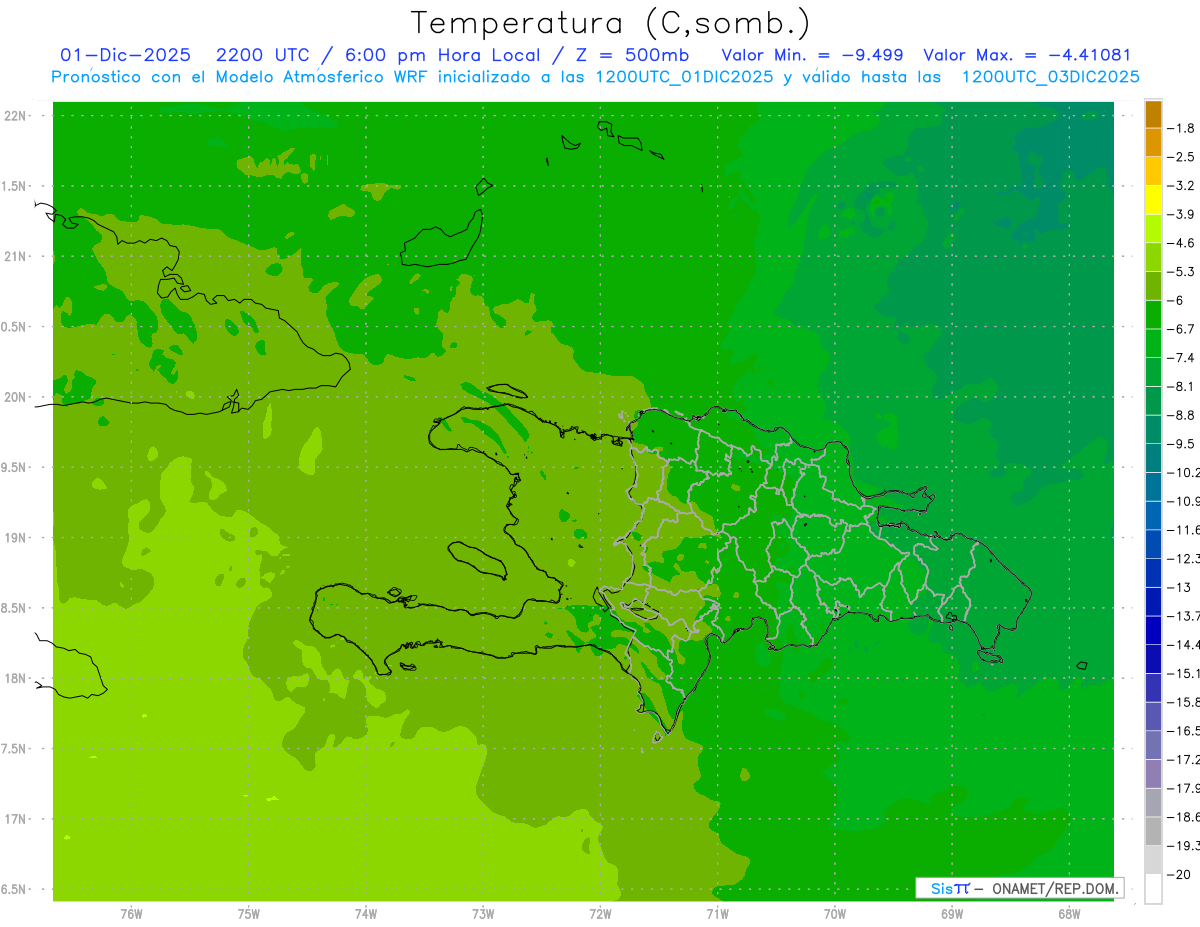Click the '-6.7' colorbar label
The height and width of the screenshot is (927, 1200).
pos(1181,329)
